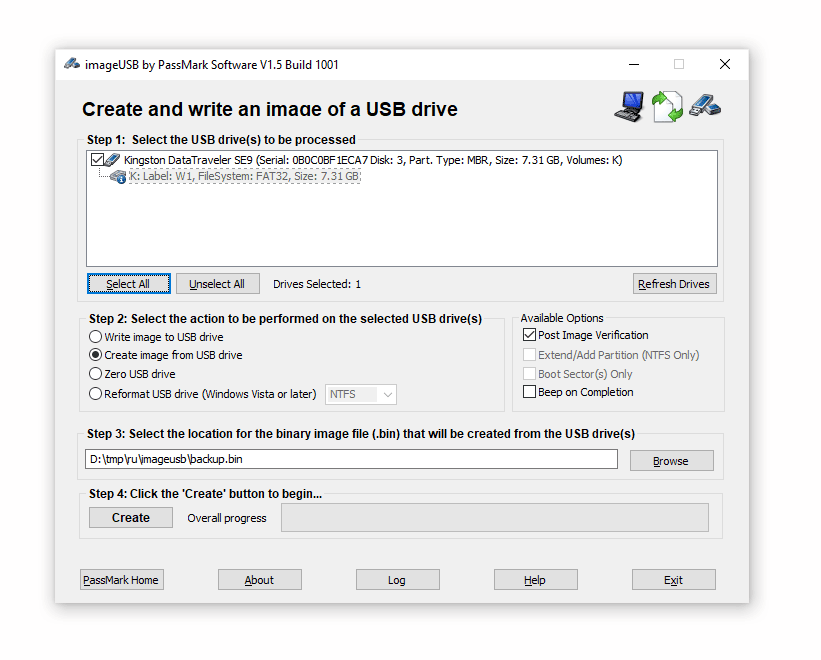The height and width of the screenshot is (660, 821).
Task: Click the Overall progress bar
Action: tap(495, 518)
